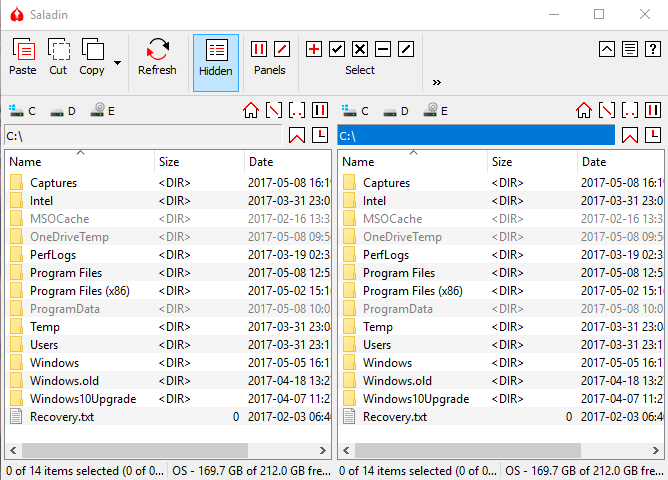Sort left panel by Name column
Screen dimensions: 668x480
(x=80, y=162)
